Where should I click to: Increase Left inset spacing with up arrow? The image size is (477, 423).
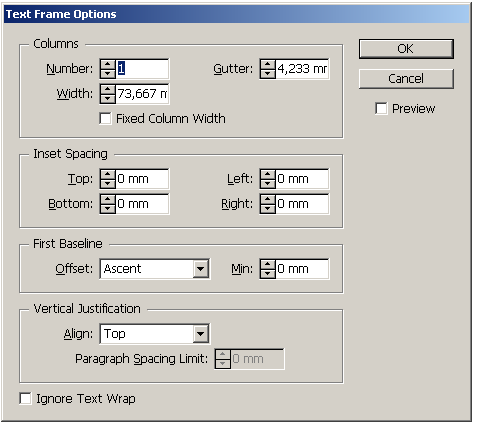[268, 174]
